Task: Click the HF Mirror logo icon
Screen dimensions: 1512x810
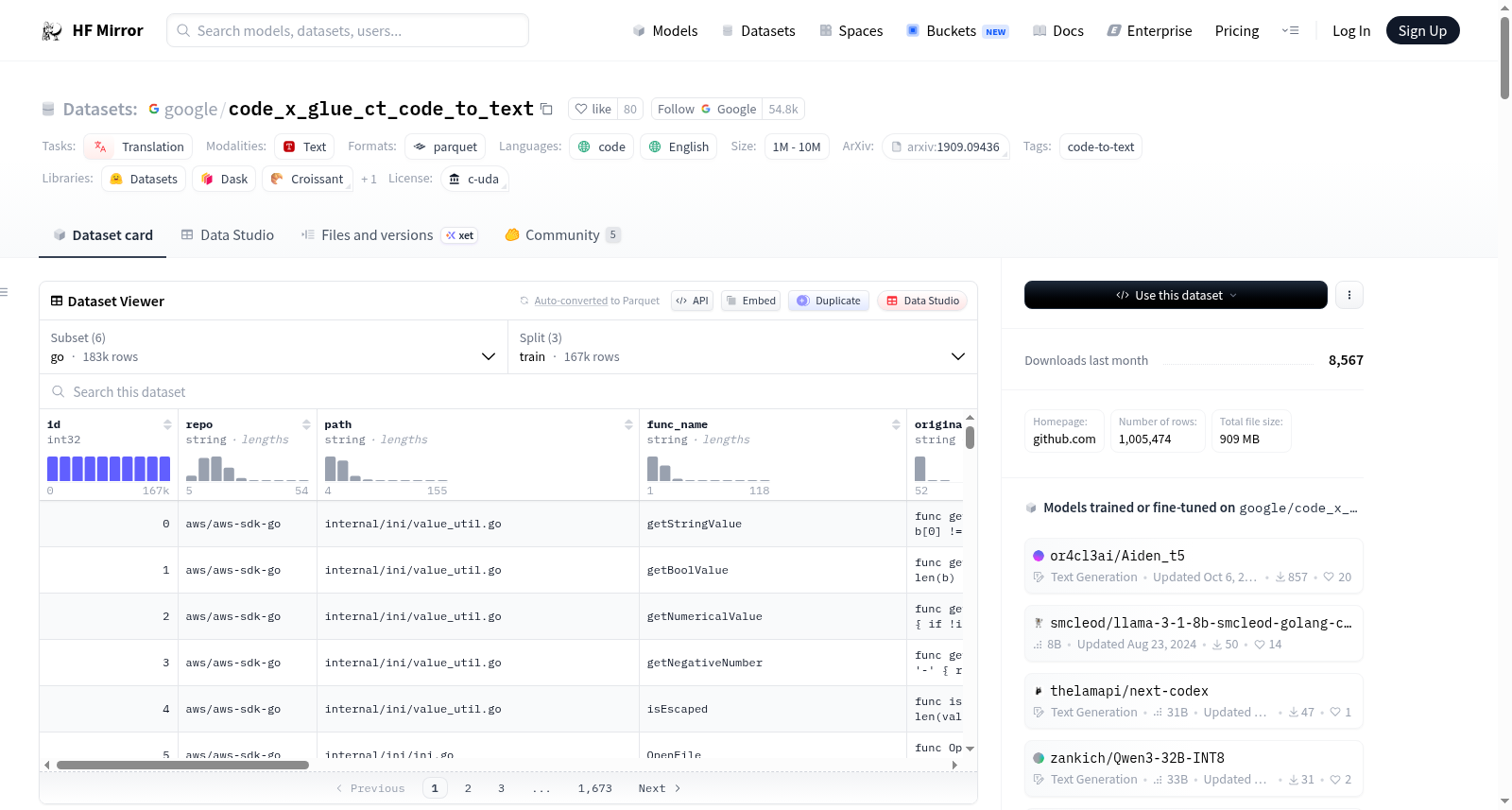Action: [52, 31]
